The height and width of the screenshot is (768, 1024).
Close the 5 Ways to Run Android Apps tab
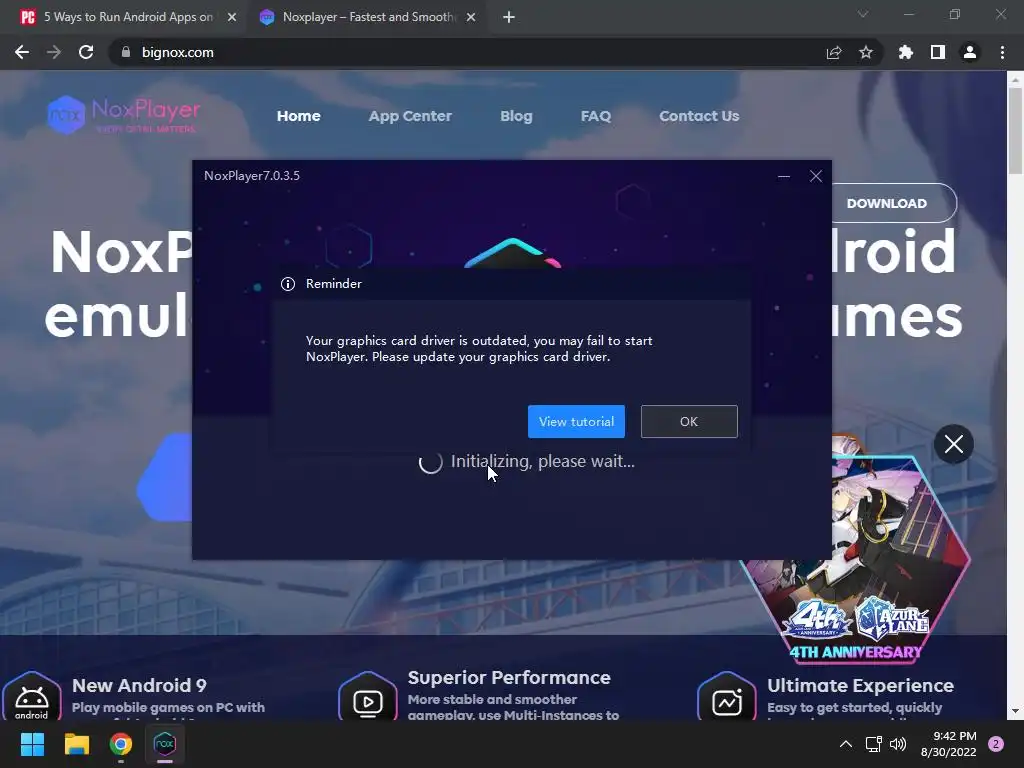click(x=232, y=17)
